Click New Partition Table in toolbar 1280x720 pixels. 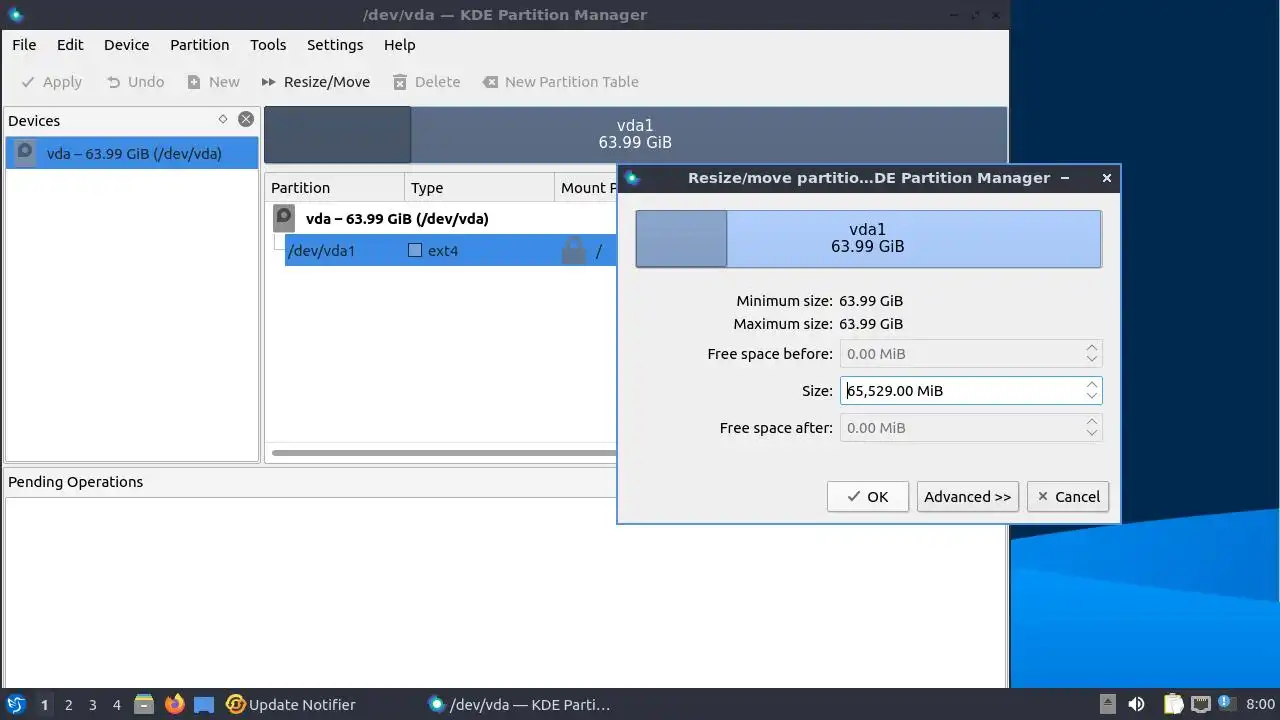pos(560,82)
